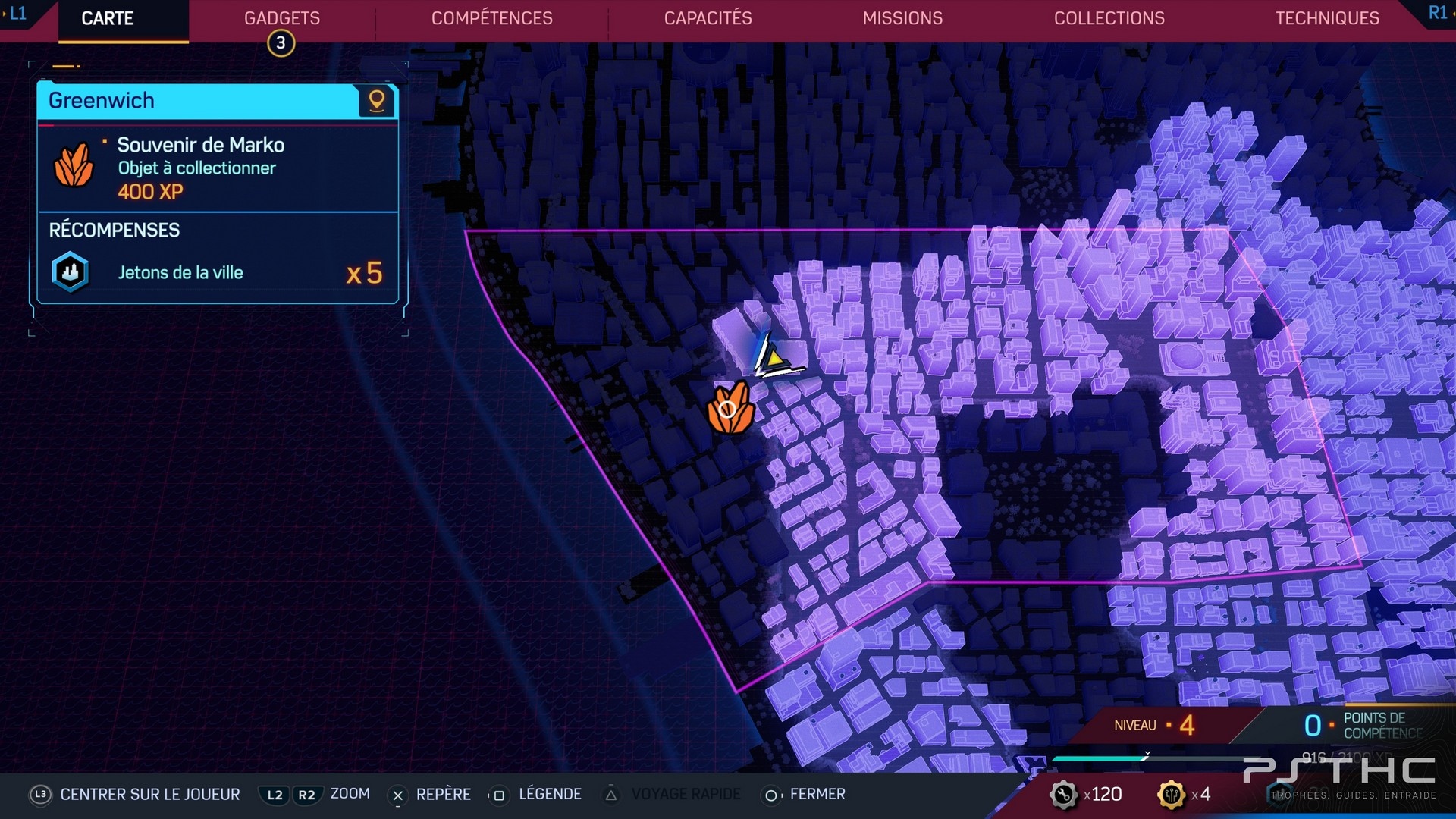
Task: Click the GADGETS notification badge 3
Action: [x=281, y=43]
